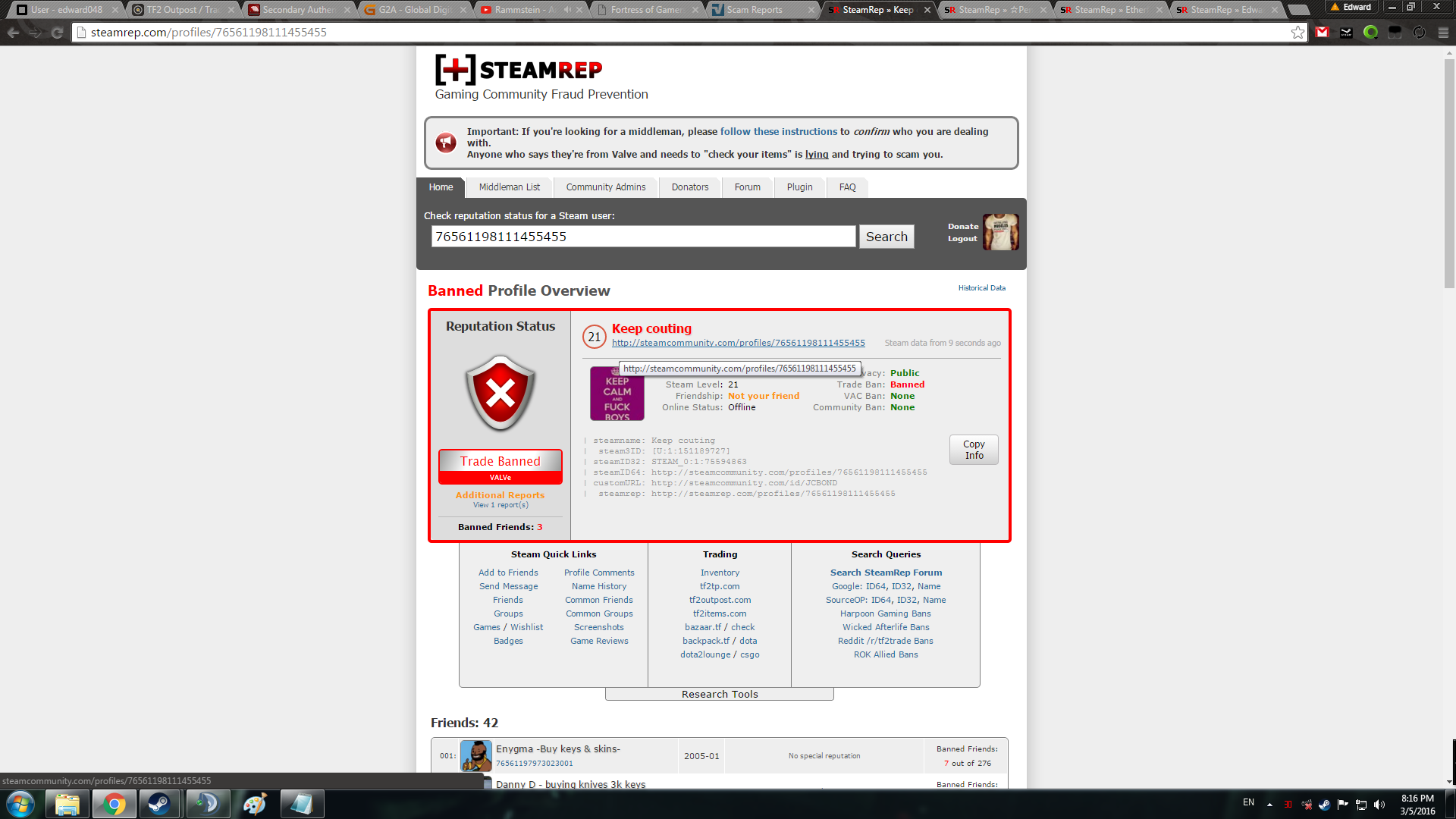The height and width of the screenshot is (819, 1456).
Task: Click the Gmail extension icon
Action: pyautogui.click(x=1323, y=33)
